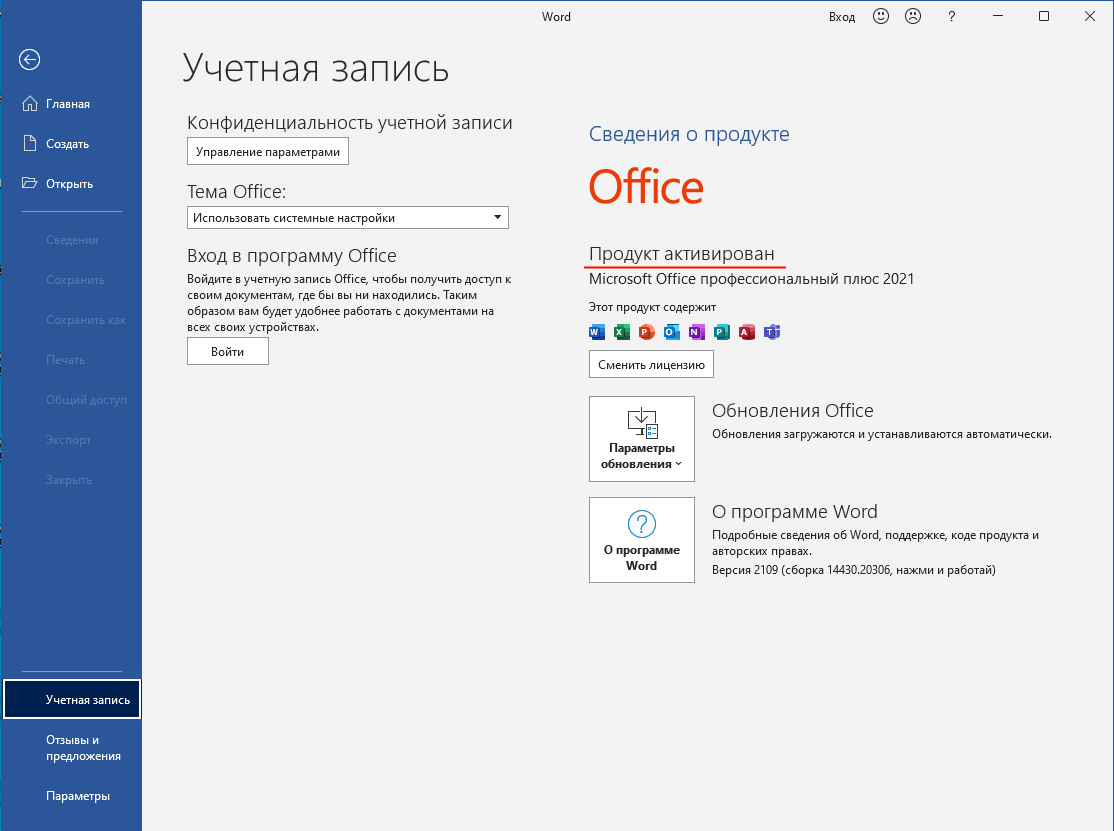Click the Учетная запись page title
This screenshot has width=1114, height=831.
point(315,68)
